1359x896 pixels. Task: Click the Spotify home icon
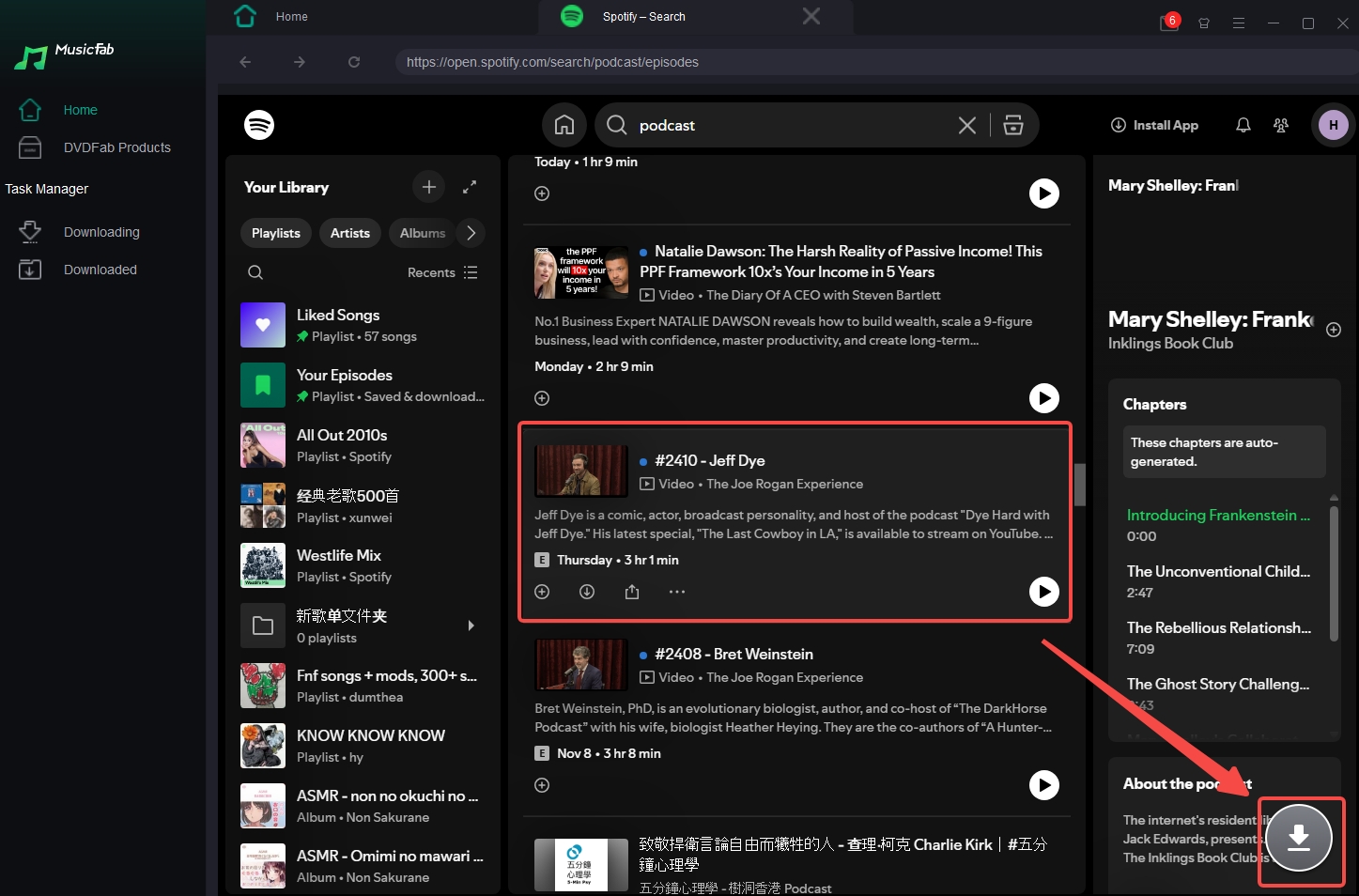(564, 124)
